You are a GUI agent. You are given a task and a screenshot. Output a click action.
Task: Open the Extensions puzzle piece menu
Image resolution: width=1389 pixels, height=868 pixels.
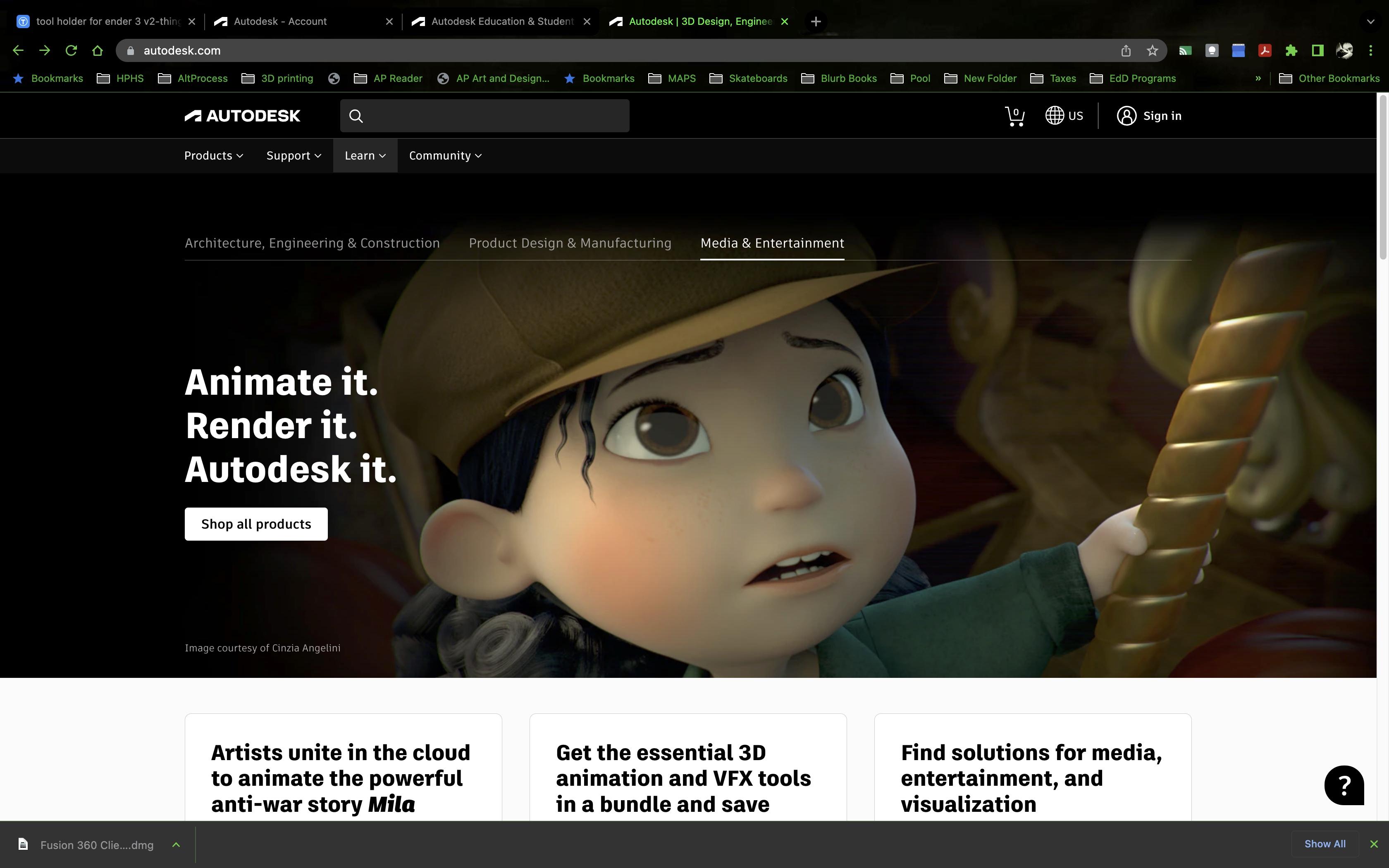[x=1291, y=50]
